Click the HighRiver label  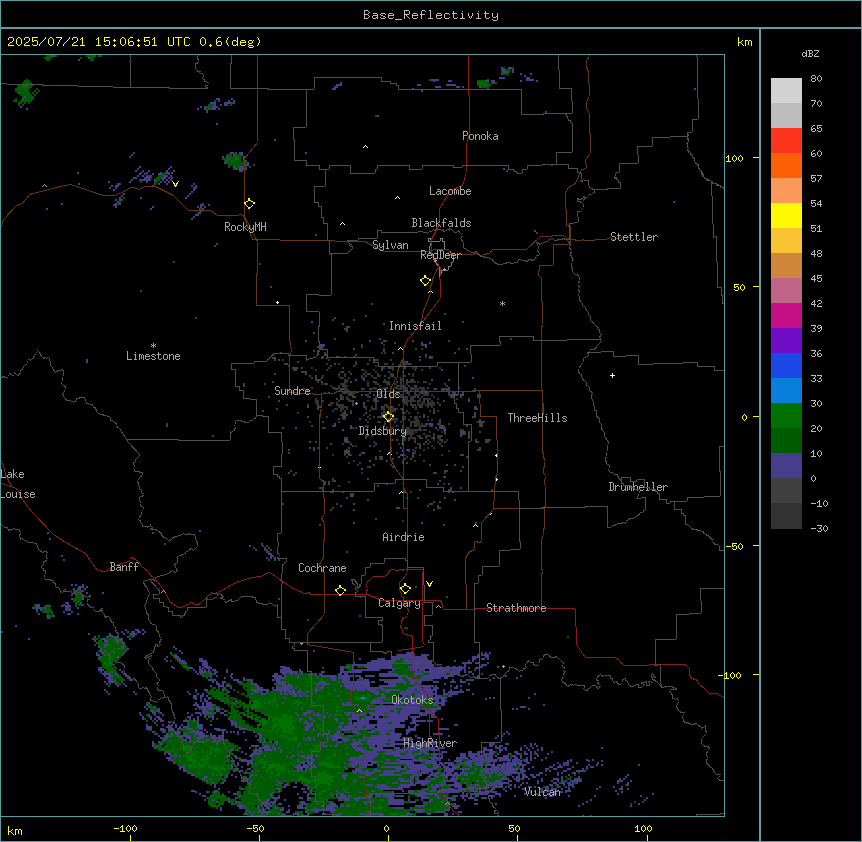pos(430,743)
